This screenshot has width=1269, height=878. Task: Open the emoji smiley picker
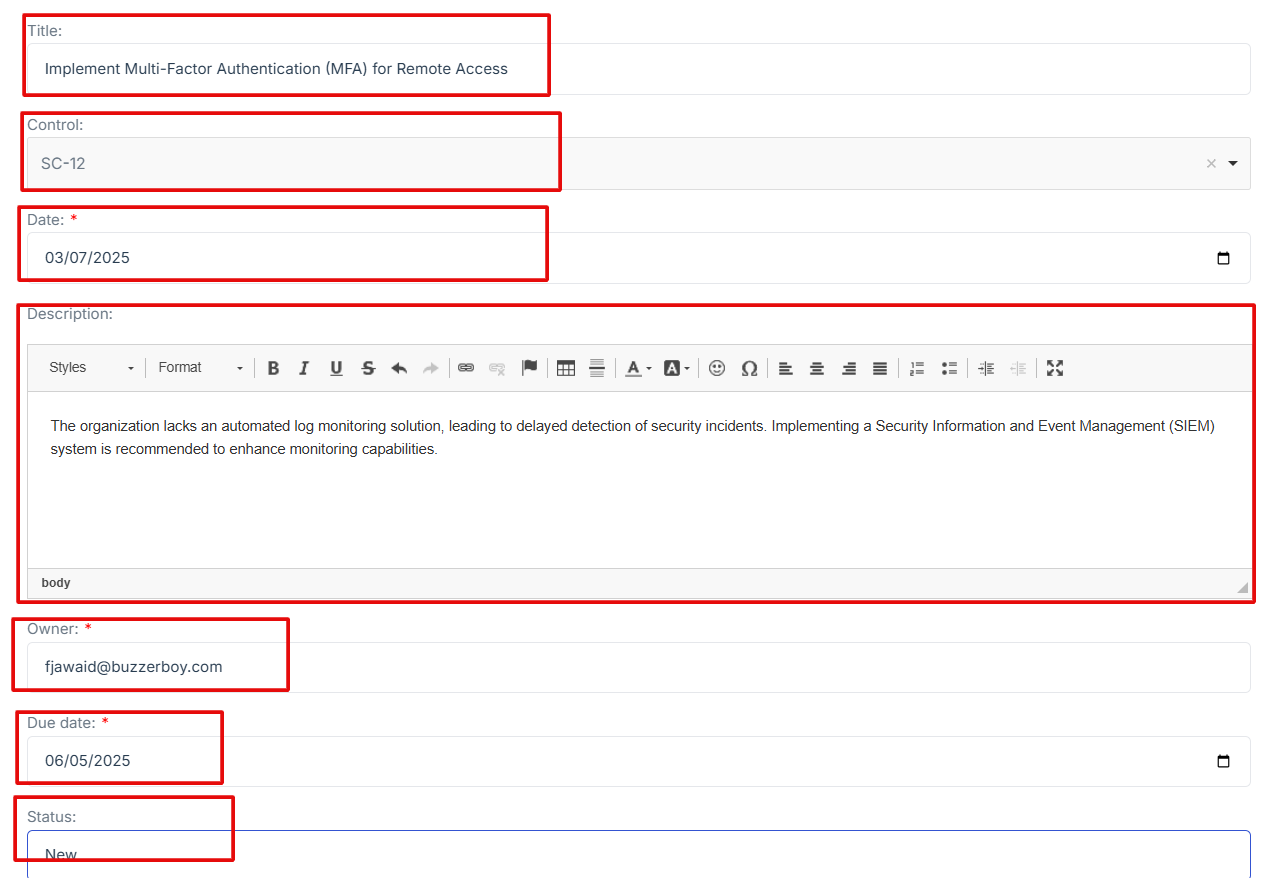tap(717, 368)
